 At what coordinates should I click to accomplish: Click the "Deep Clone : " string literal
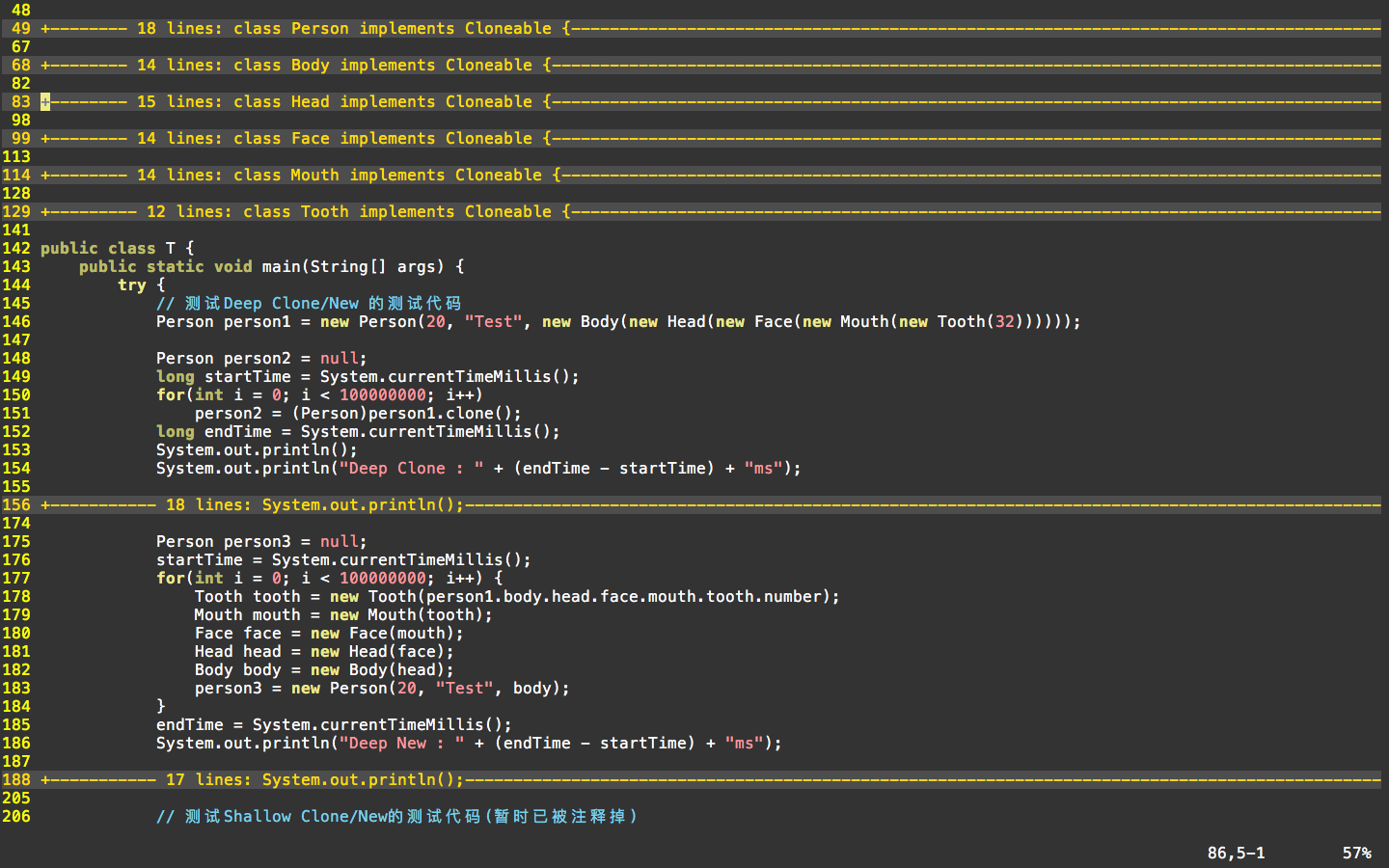pyautogui.click(x=412, y=469)
